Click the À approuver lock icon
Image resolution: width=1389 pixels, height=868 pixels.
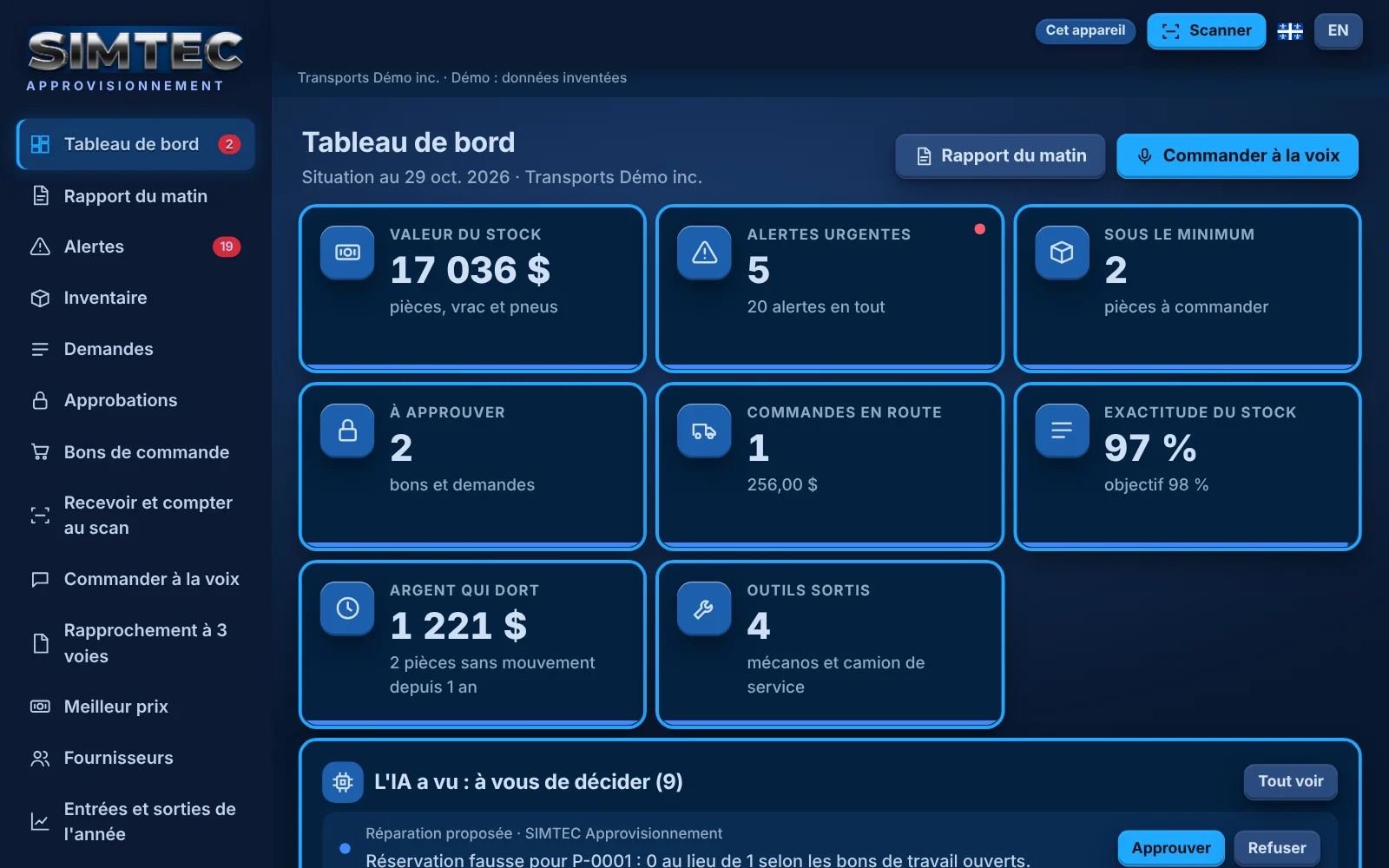(347, 431)
